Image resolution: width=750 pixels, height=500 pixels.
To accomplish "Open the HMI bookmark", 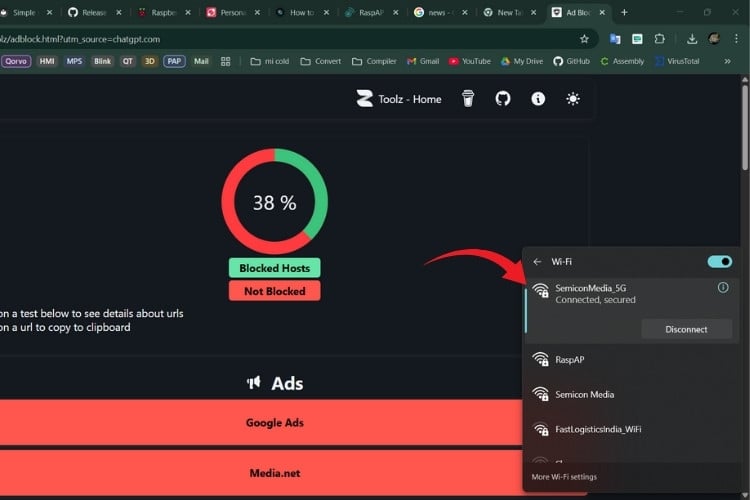I will coord(47,61).
